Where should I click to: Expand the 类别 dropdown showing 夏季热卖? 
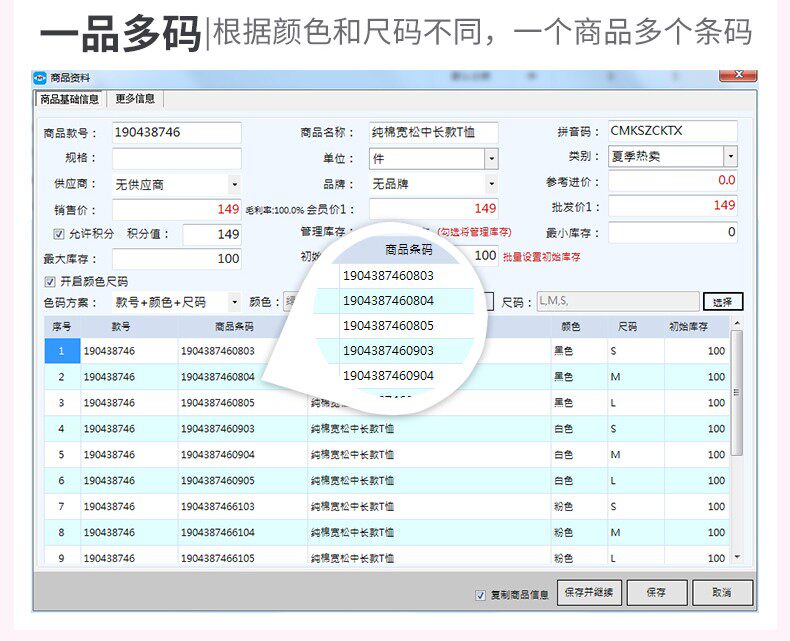[730, 156]
